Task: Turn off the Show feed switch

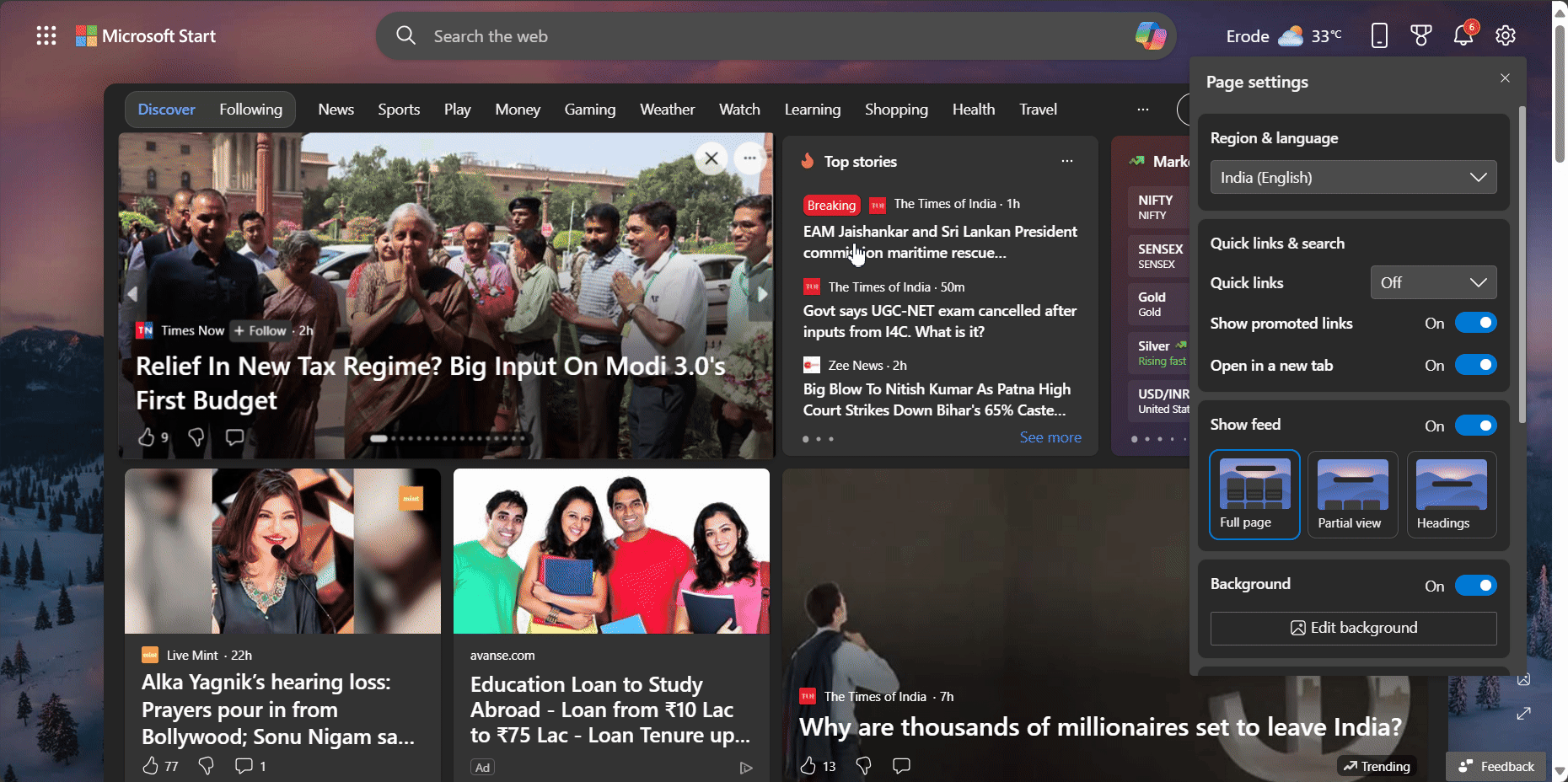Action: tap(1475, 426)
